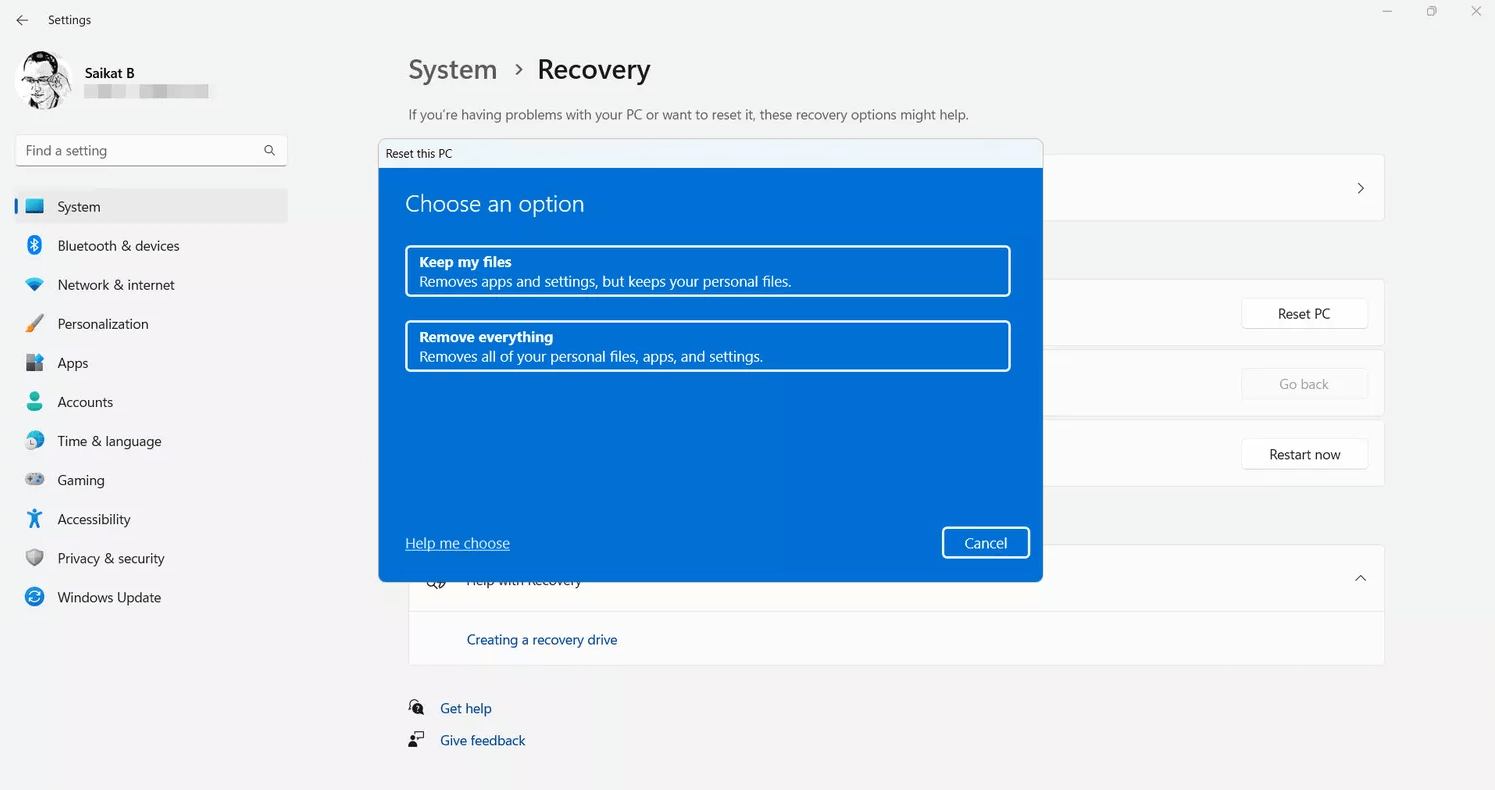Screen dimensions: 1495x790
Task: Click the Accessibility icon
Action: [33, 519]
